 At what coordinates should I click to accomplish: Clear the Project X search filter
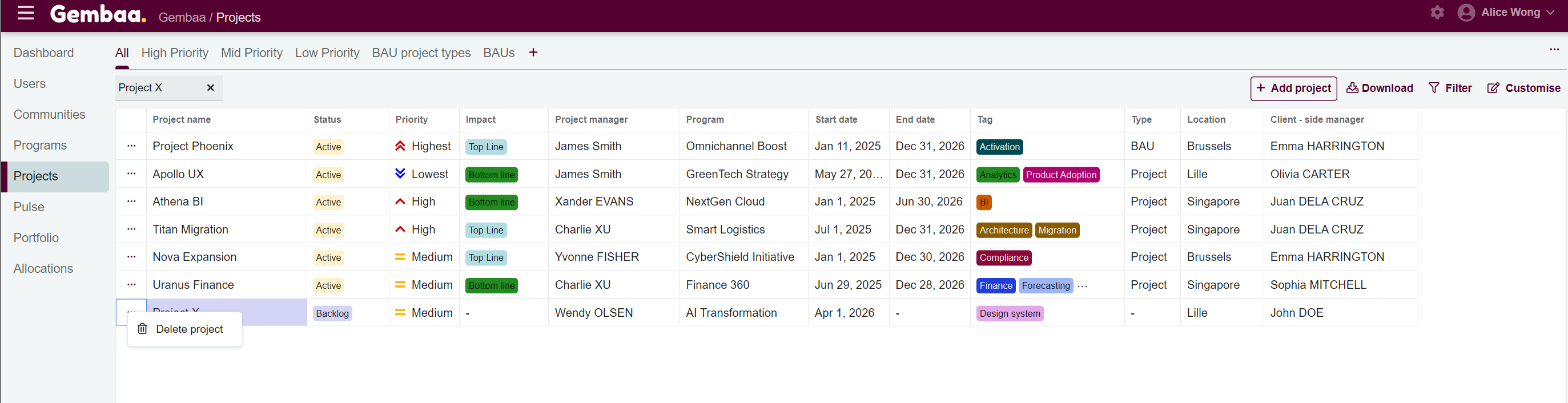[x=211, y=88]
